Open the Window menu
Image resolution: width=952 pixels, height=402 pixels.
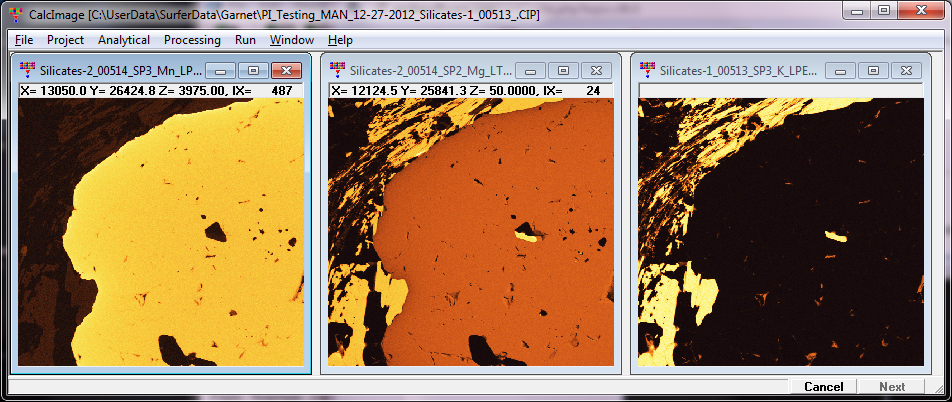(x=291, y=40)
